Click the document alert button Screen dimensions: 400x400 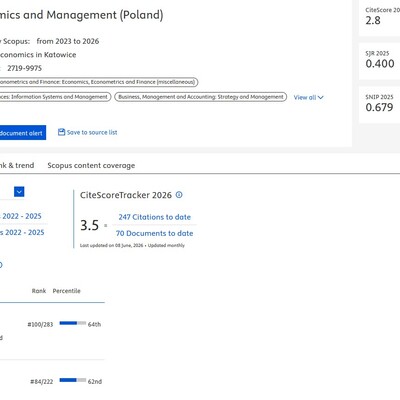pos(23,133)
